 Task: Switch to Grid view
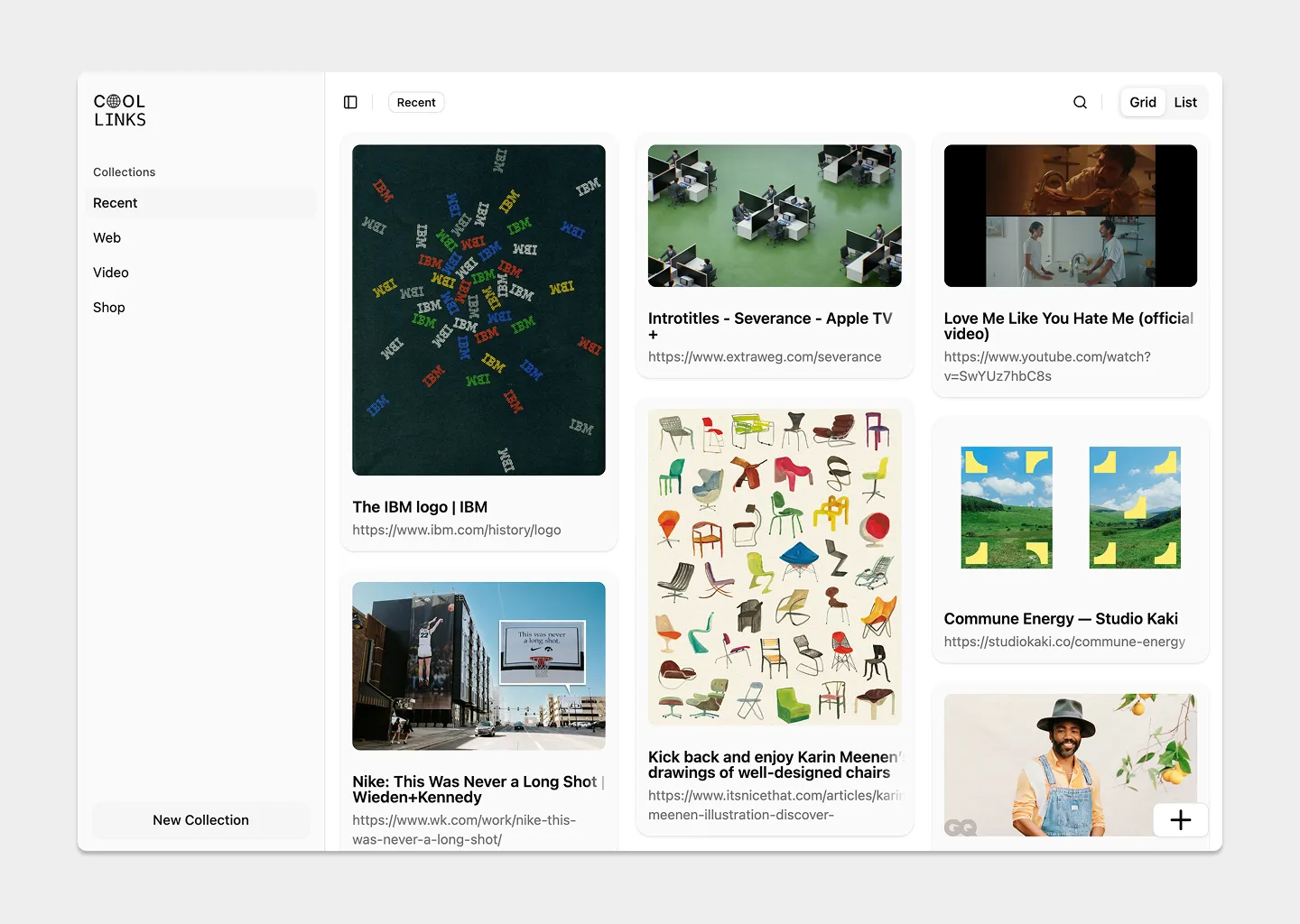click(1143, 103)
